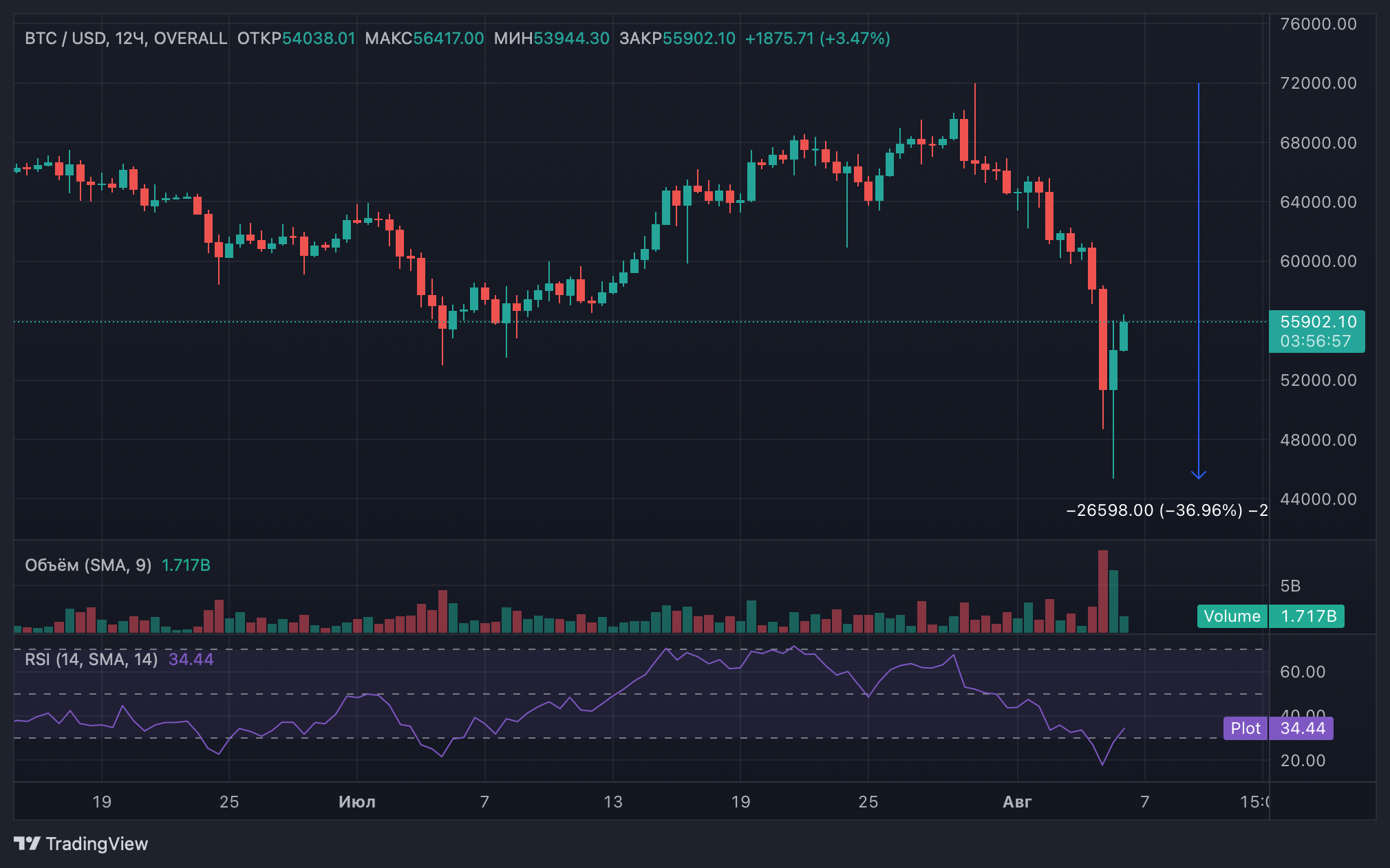This screenshot has height=868, width=1390.
Task: Click the Авг marker on time axis
Action: coord(1017,802)
